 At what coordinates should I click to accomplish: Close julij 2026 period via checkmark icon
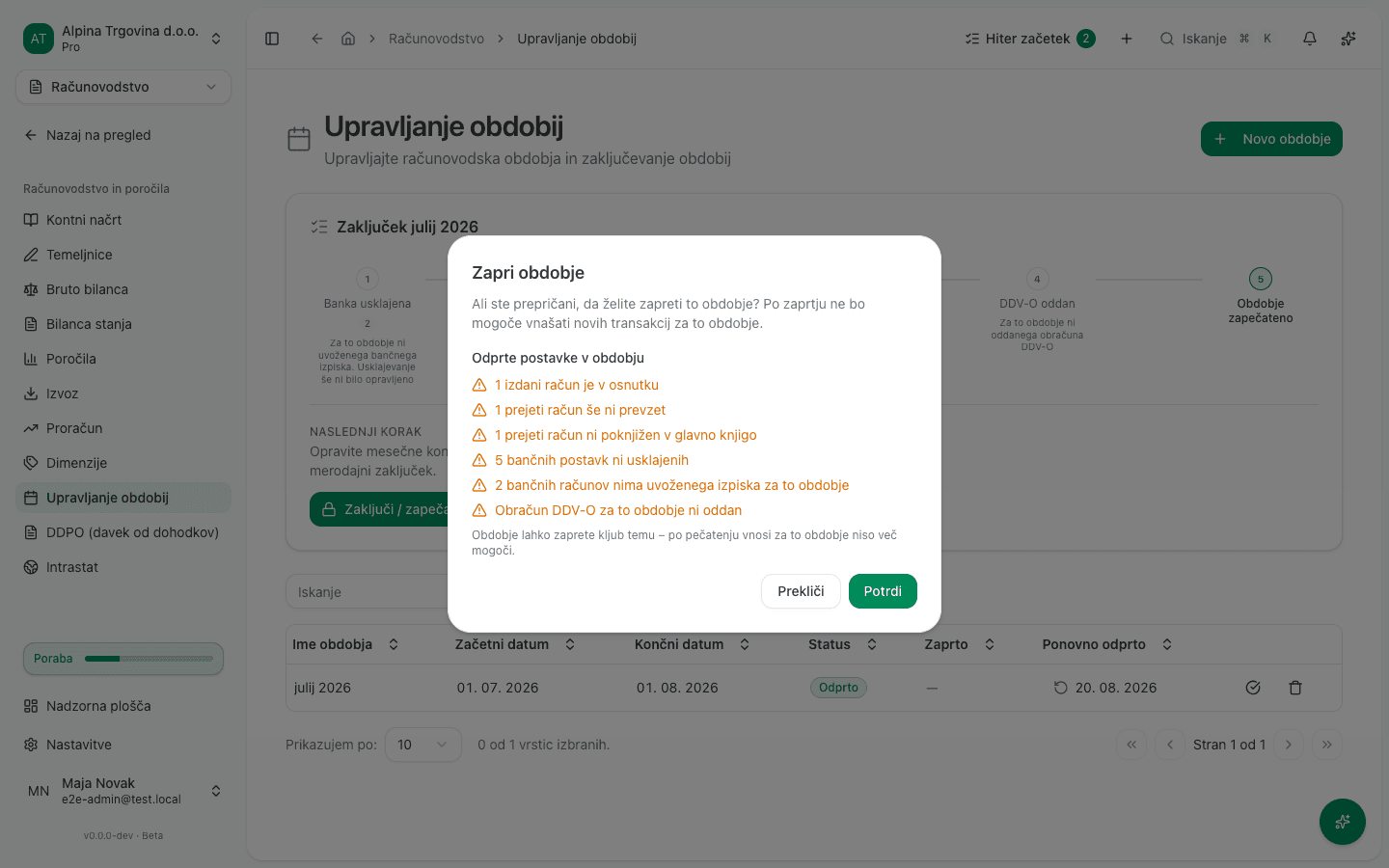click(x=1253, y=688)
